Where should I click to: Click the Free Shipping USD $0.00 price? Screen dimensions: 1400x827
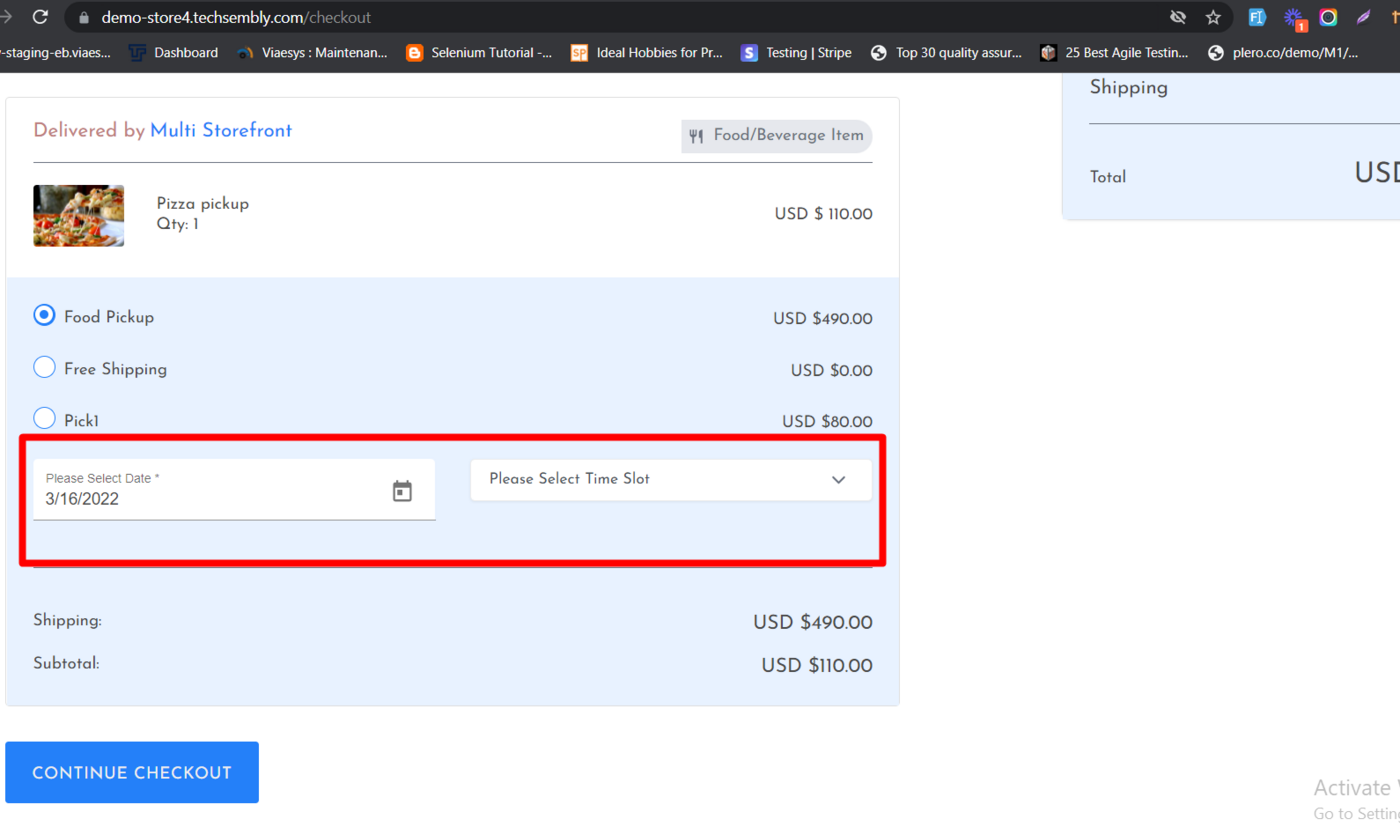832,371
